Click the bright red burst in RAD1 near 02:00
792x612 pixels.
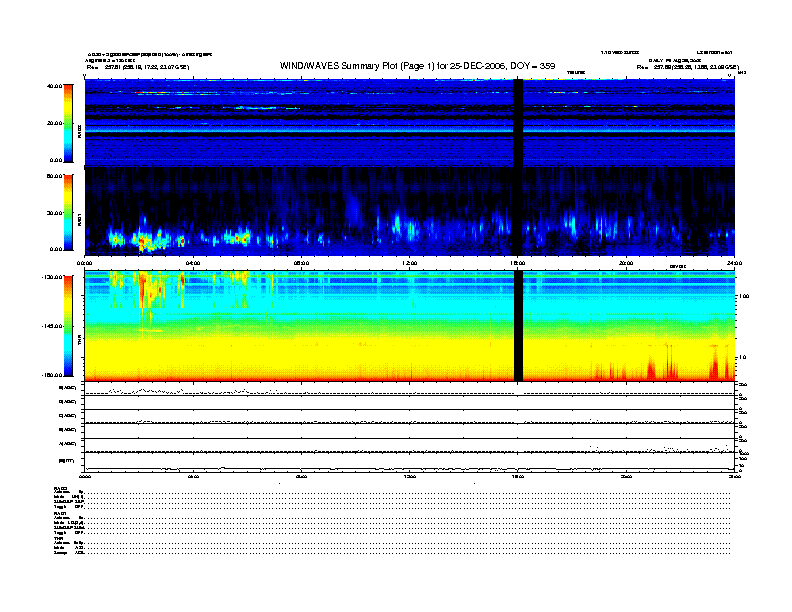pos(143,243)
